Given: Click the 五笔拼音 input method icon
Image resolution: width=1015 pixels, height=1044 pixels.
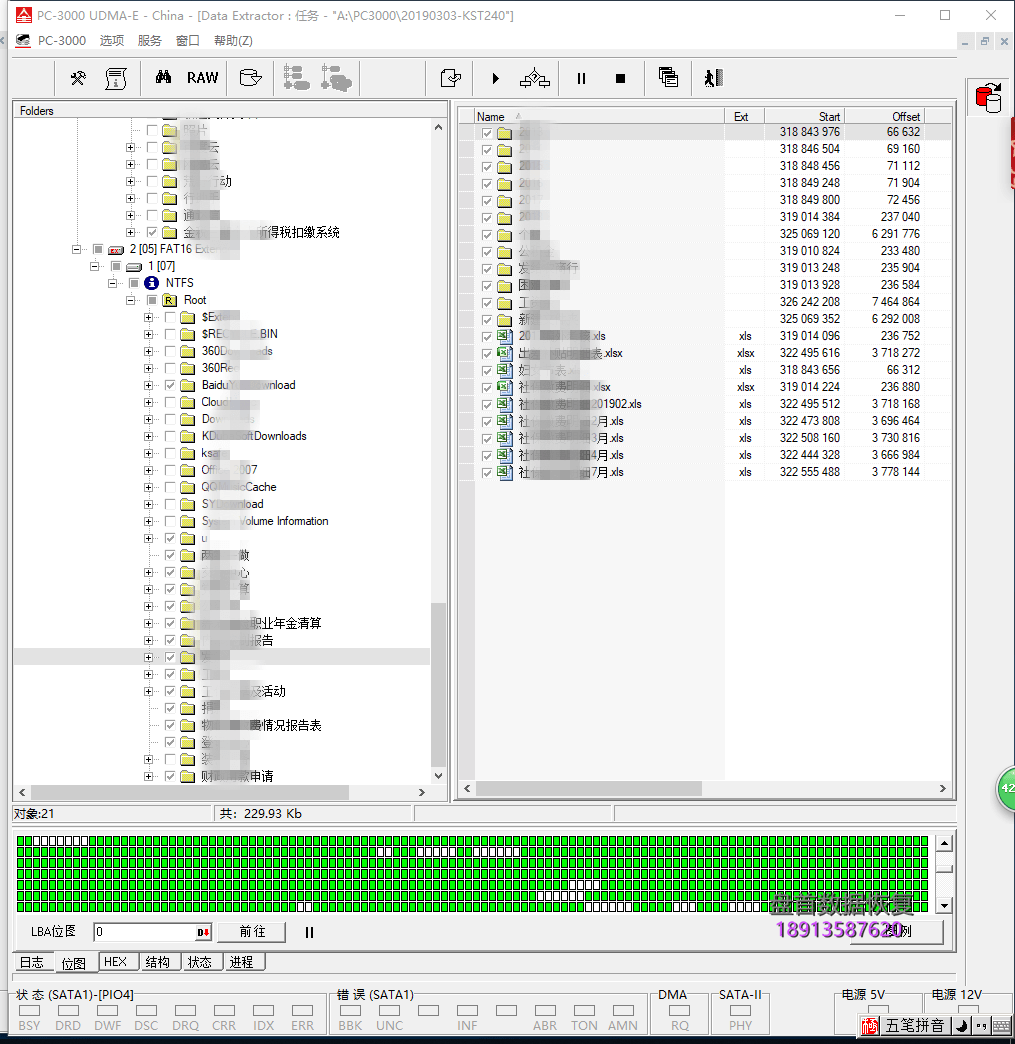Looking at the screenshot, I should pos(870,1026).
